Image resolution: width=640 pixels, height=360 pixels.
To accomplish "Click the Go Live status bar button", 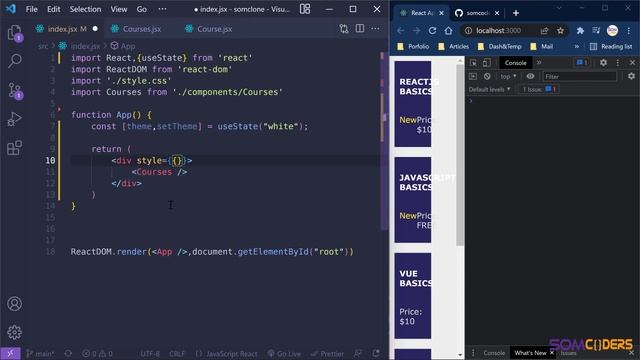I will [284, 353].
